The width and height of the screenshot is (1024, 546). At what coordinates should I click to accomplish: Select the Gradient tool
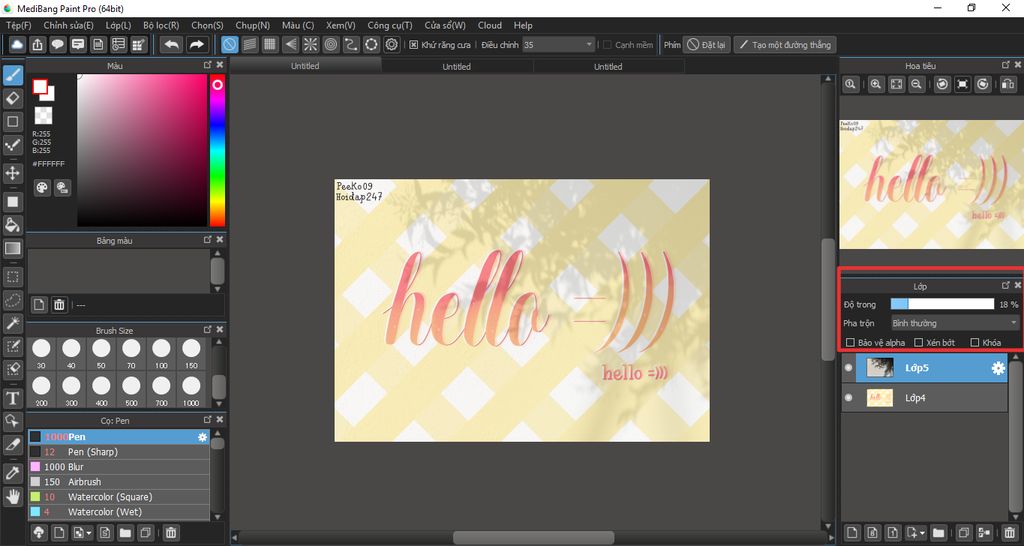(x=12, y=248)
